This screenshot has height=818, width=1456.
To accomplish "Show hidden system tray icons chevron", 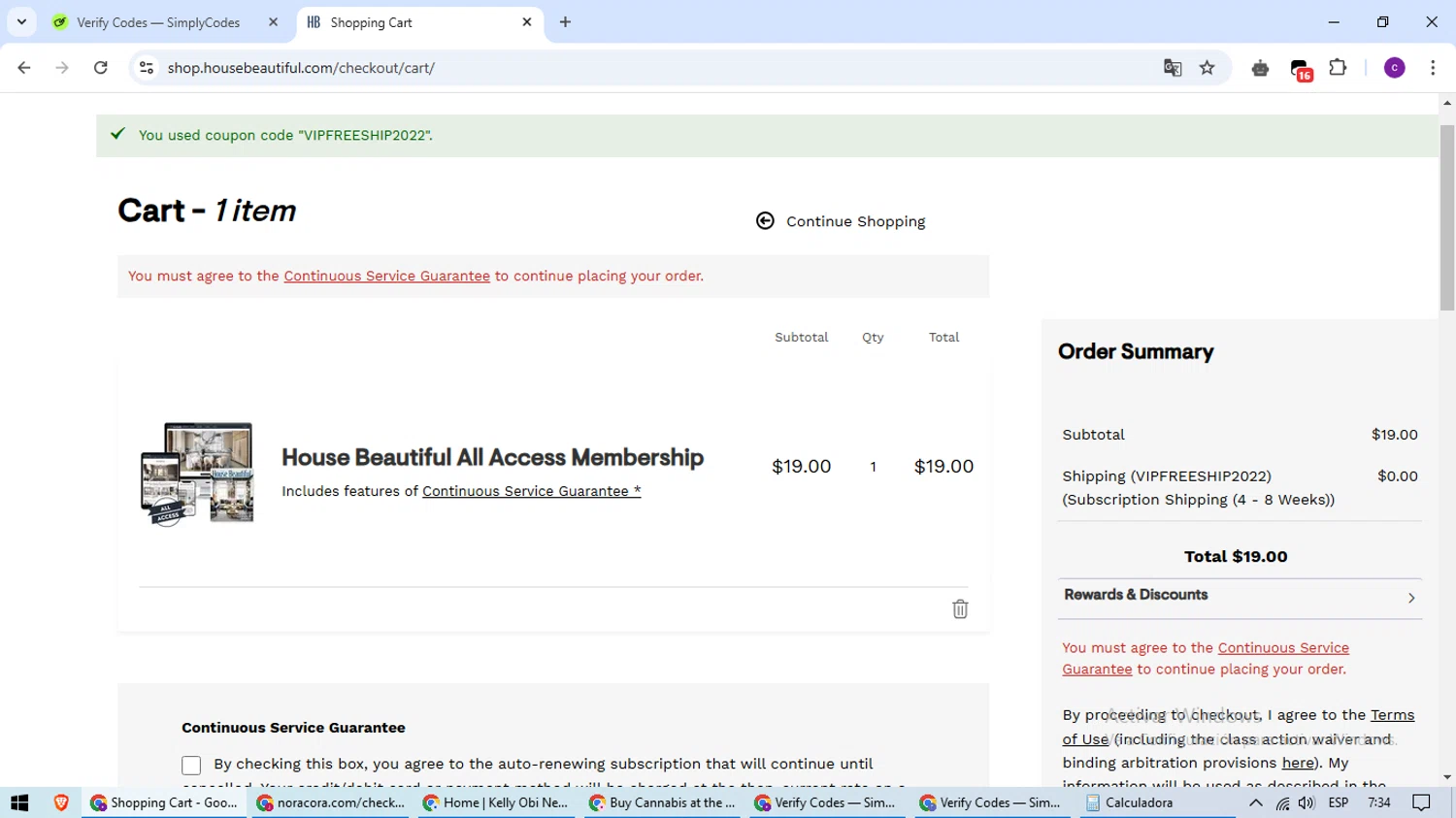I will point(1255,802).
